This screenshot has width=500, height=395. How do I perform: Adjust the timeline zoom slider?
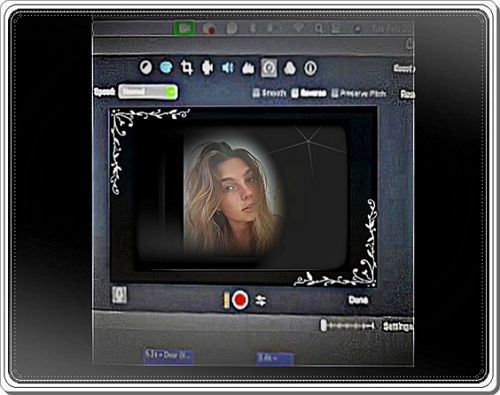[347, 325]
